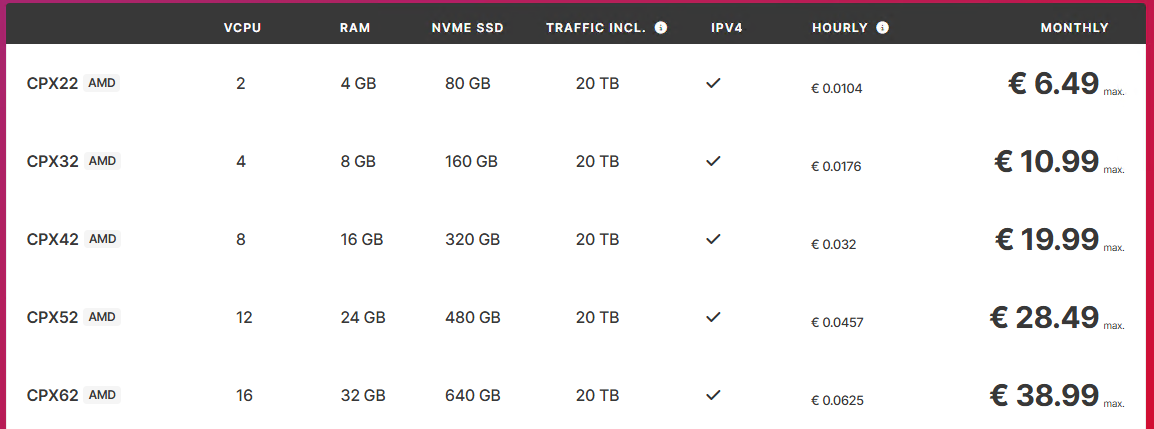Select the CPX22 server plan name

pyautogui.click(x=52, y=84)
